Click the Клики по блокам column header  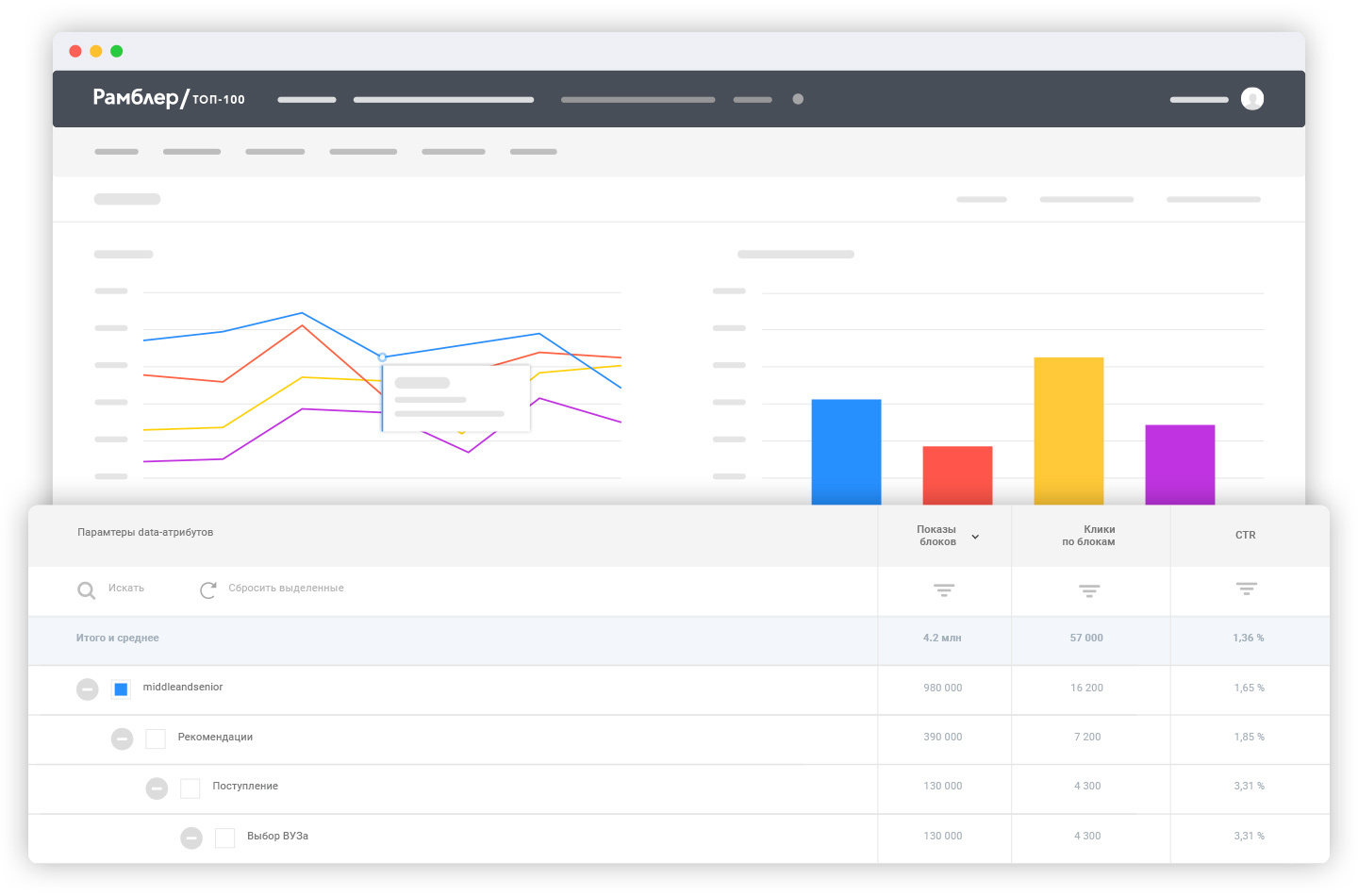click(1089, 536)
